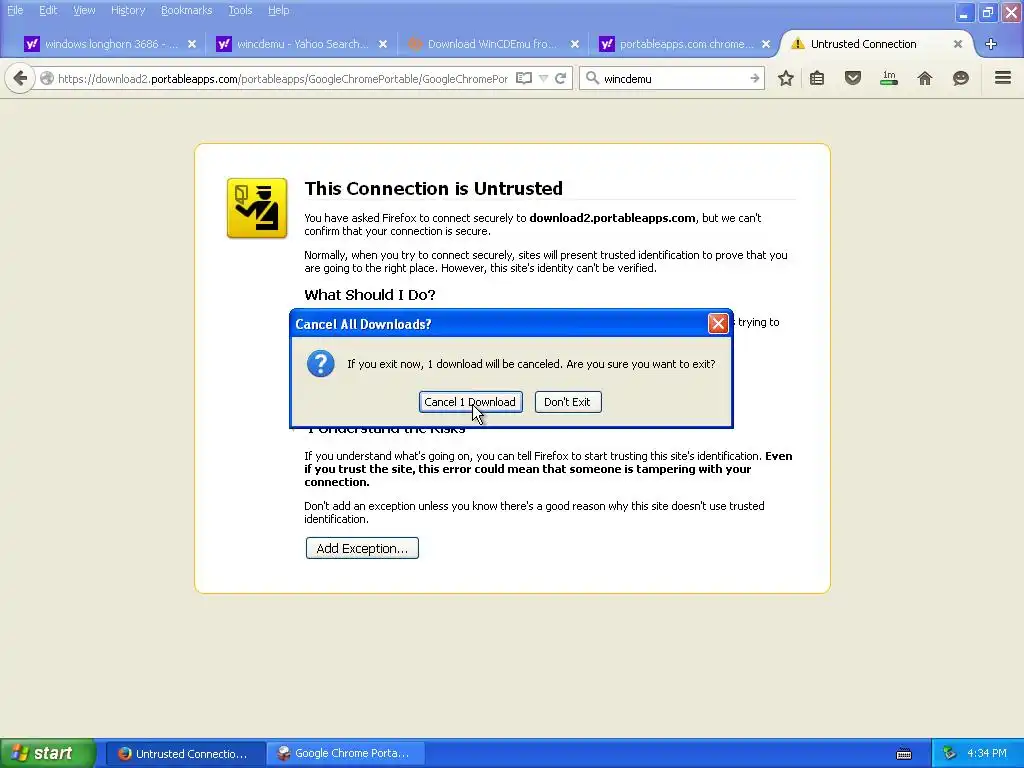Submit search with the go arrow

pos(754,78)
